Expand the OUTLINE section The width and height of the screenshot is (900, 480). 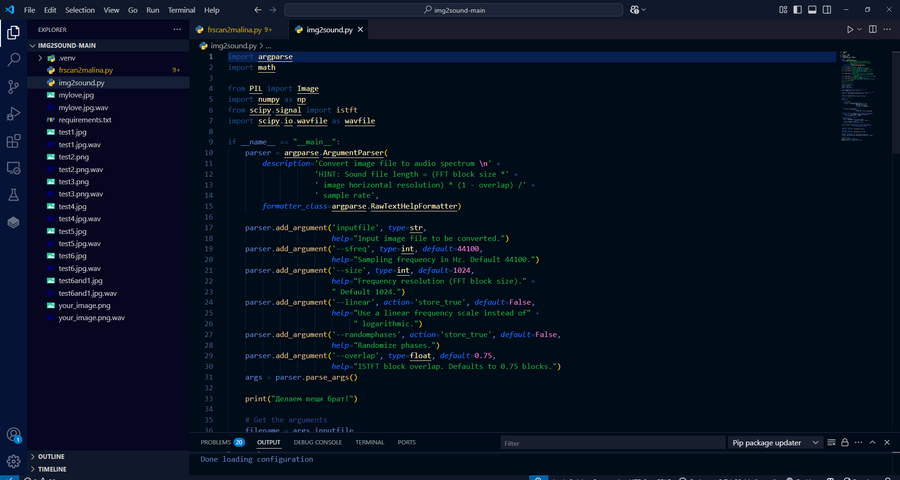[51, 456]
